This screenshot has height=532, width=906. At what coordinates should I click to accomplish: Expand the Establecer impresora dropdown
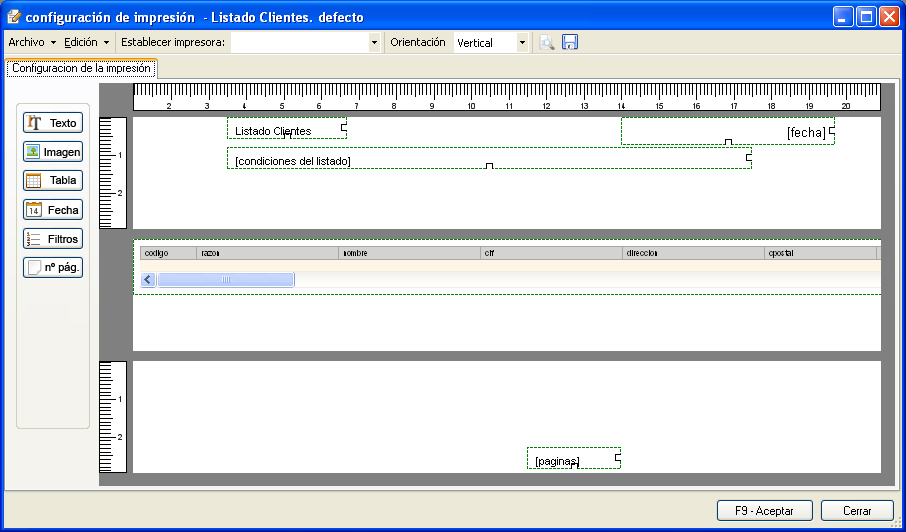(374, 43)
